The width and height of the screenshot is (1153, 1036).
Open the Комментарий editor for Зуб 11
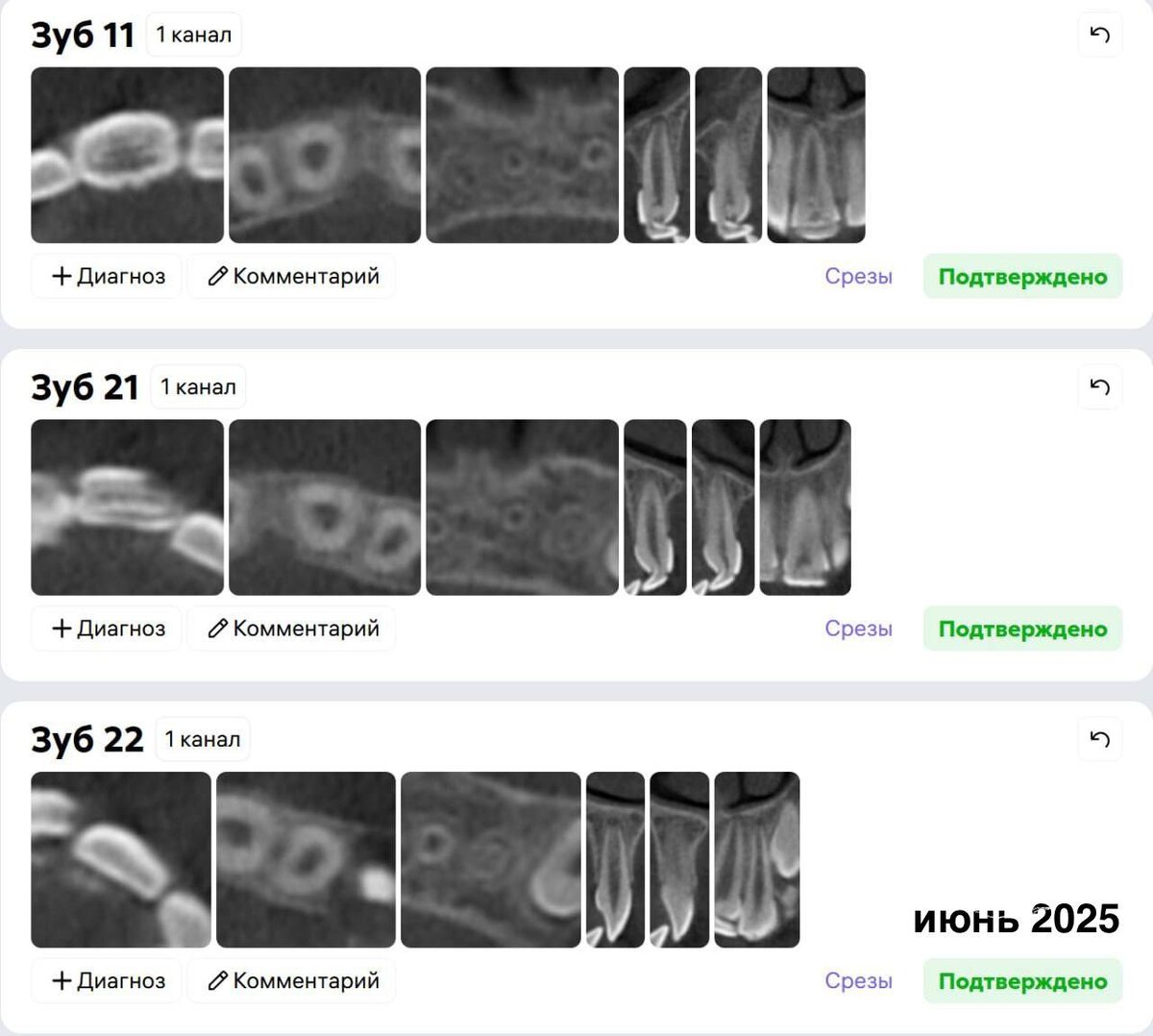click(x=292, y=277)
